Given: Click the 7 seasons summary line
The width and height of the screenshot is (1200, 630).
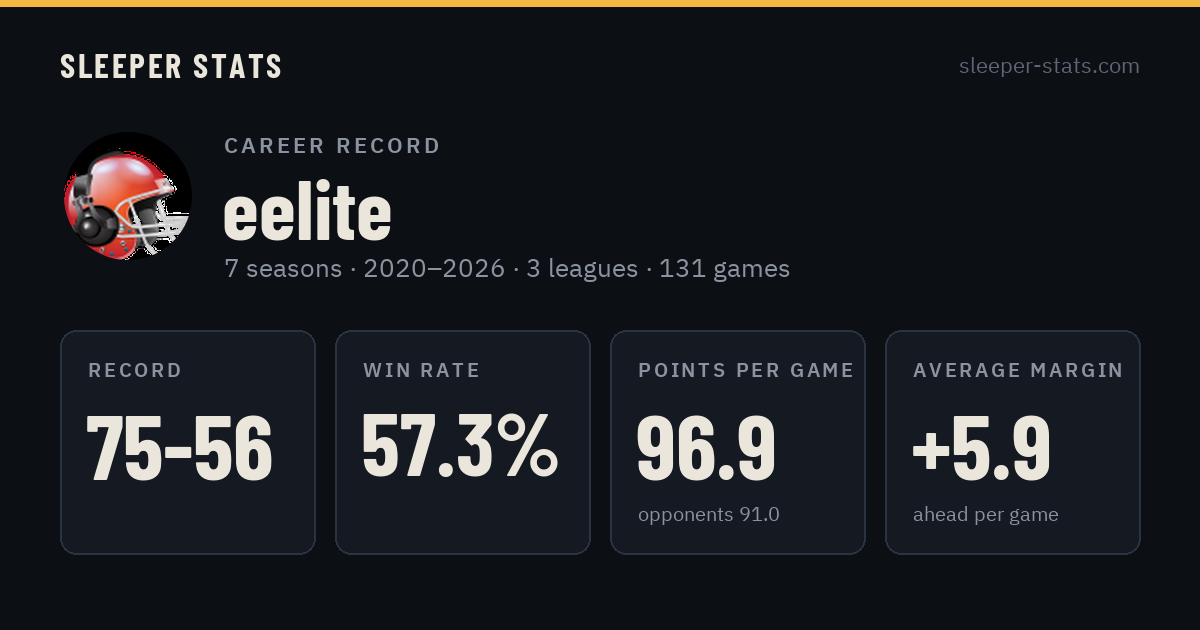Looking at the screenshot, I should click(x=507, y=269).
